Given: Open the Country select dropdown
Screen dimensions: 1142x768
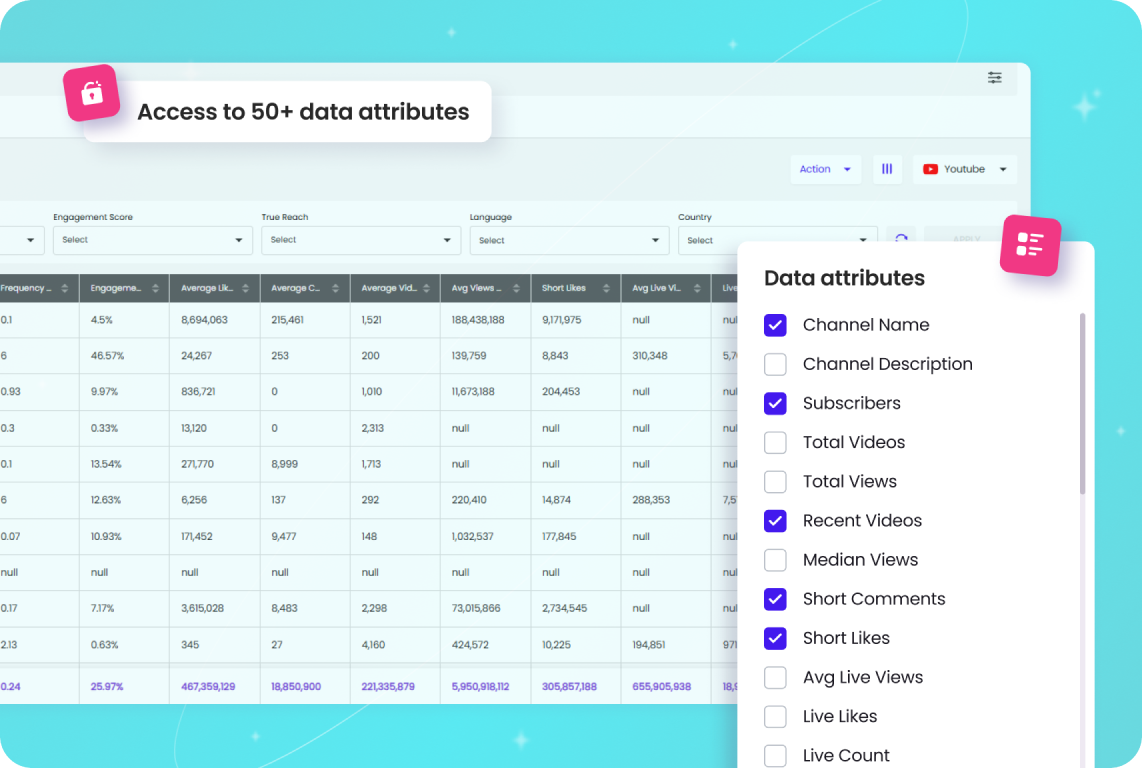Looking at the screenshot, I should pos(778,240).
